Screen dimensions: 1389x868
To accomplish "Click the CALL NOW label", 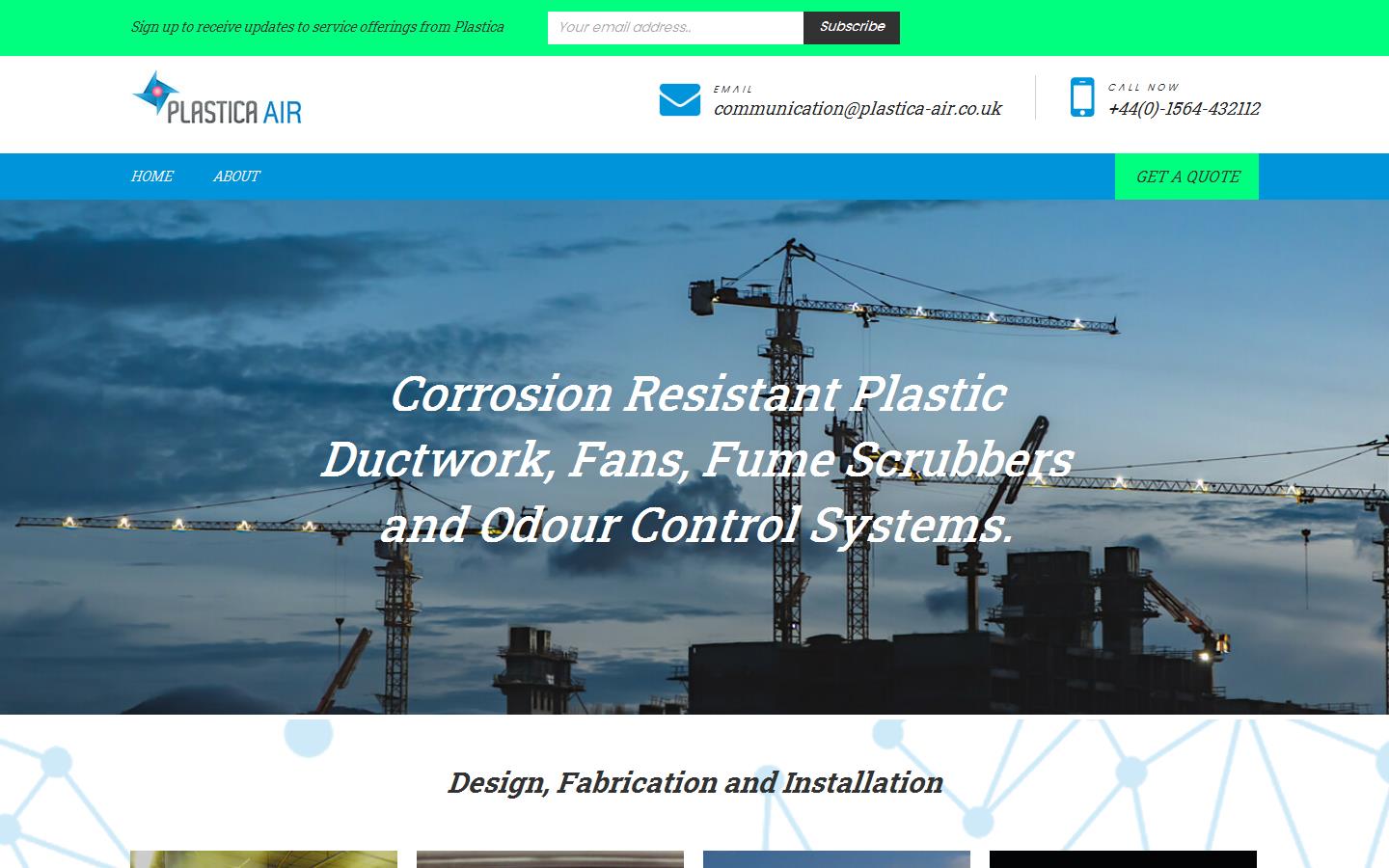I will 1143,87.
